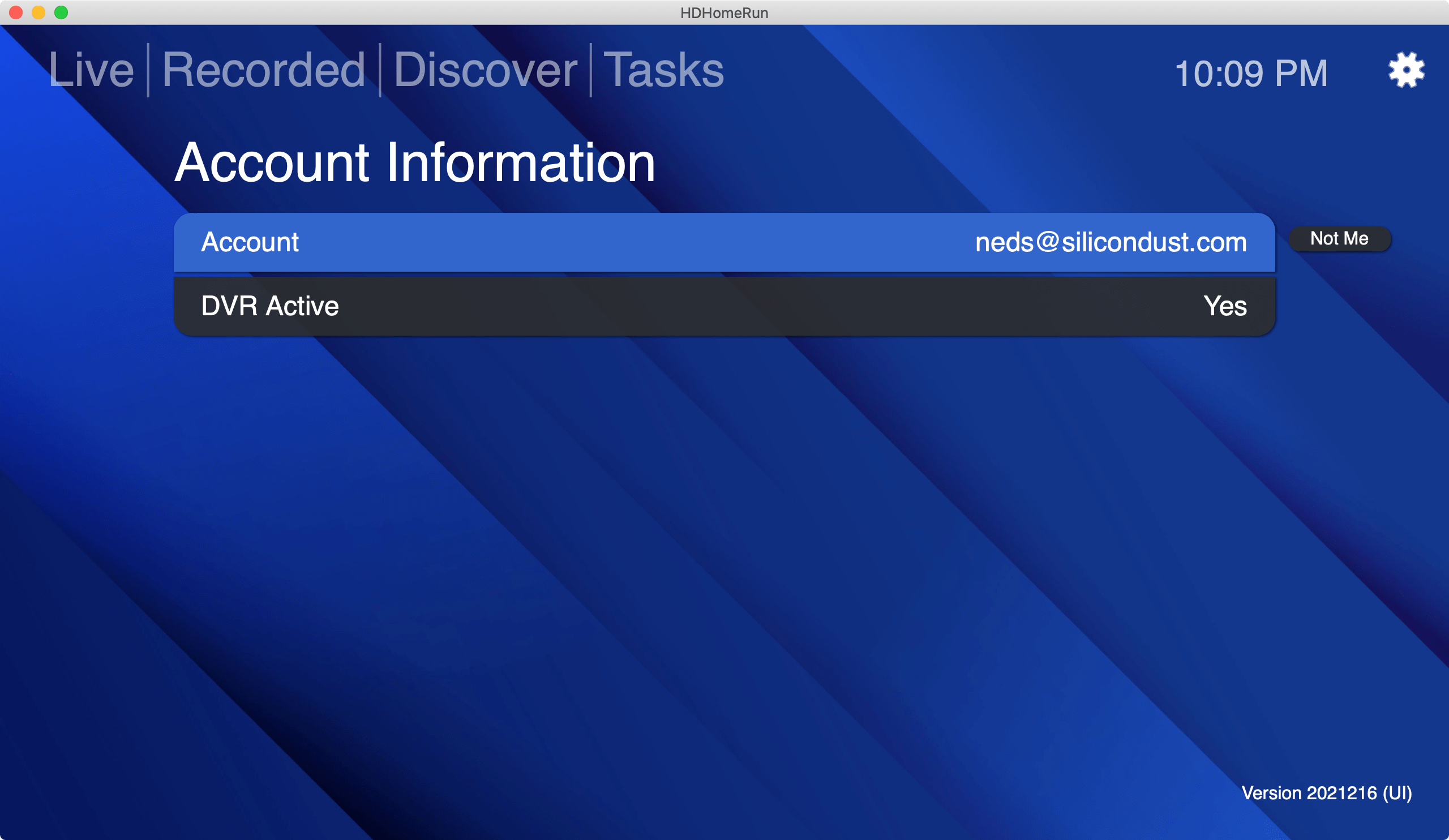The image size is (1449, 840).
Task: Close the HDHomeRun window with the red button
Action: (x=16, y=12)
